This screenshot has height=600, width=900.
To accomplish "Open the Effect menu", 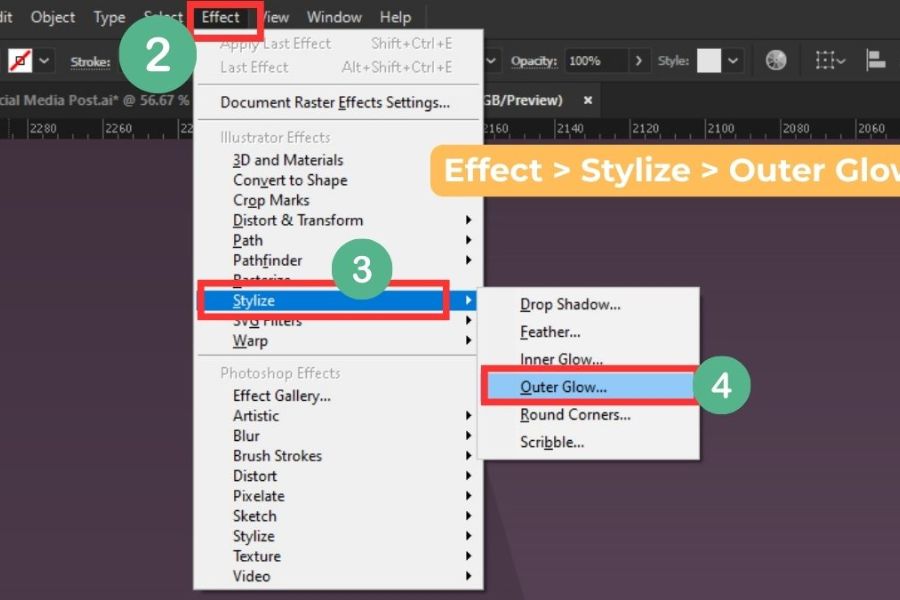I will [221, 17].
